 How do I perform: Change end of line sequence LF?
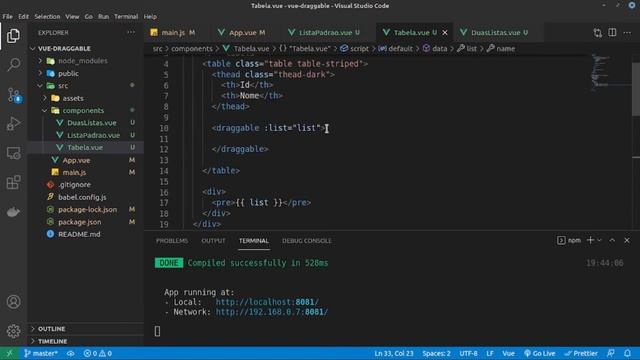pyautogui.click(x=490, y=353)
